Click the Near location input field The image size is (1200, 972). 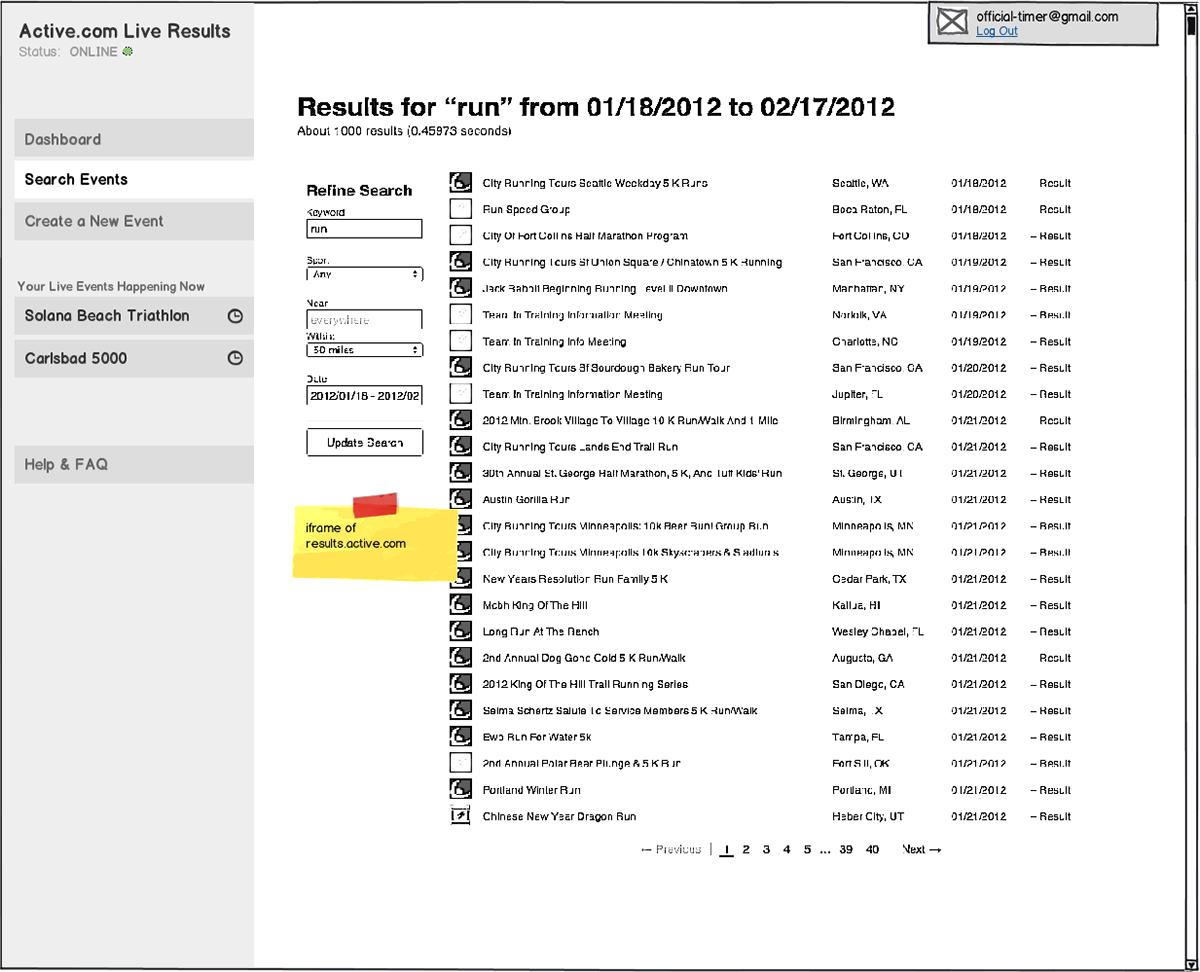pyautogui.click(x=365, y=320)
